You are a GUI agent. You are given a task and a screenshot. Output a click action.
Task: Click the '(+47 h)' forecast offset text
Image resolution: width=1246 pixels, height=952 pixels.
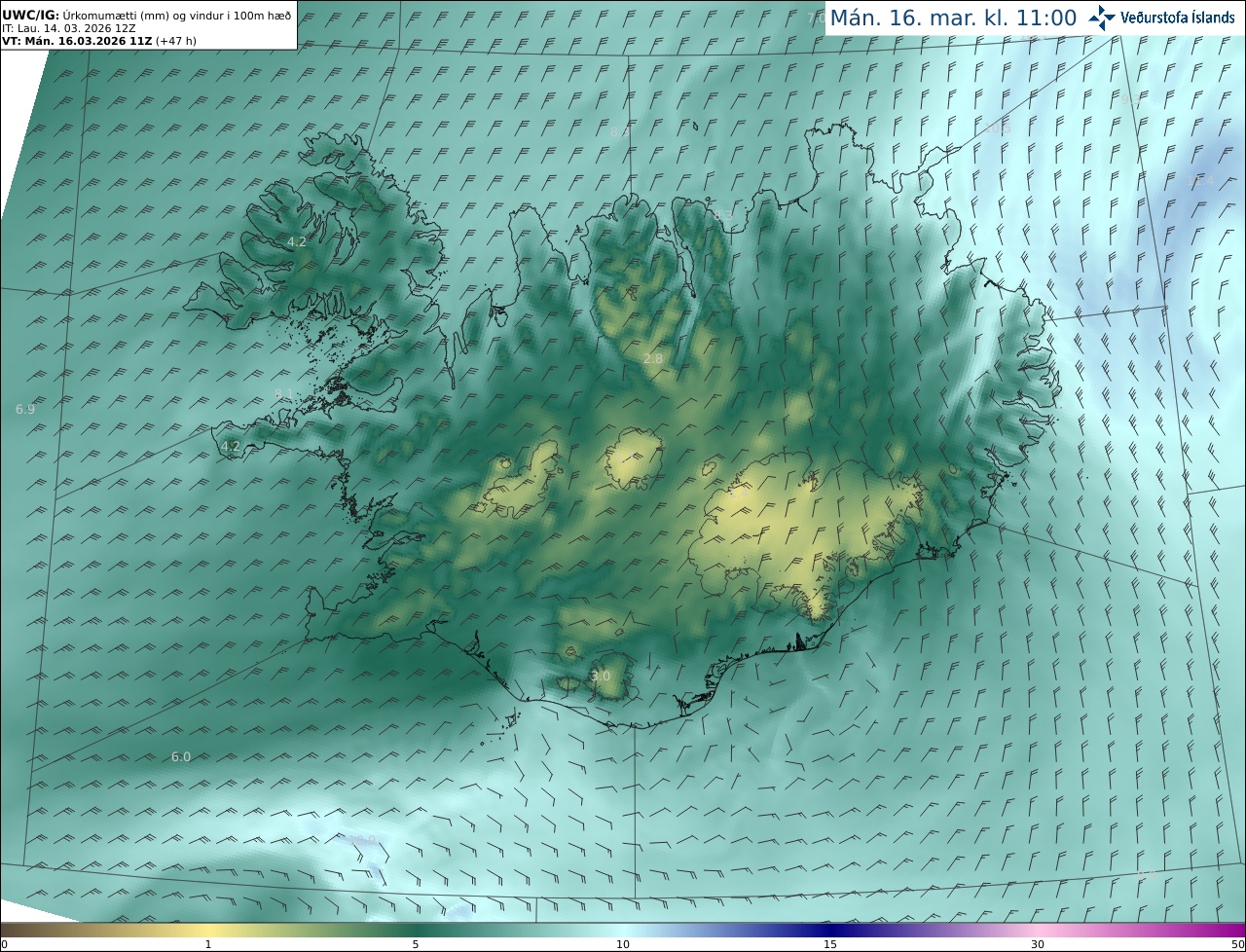(176, 41)
